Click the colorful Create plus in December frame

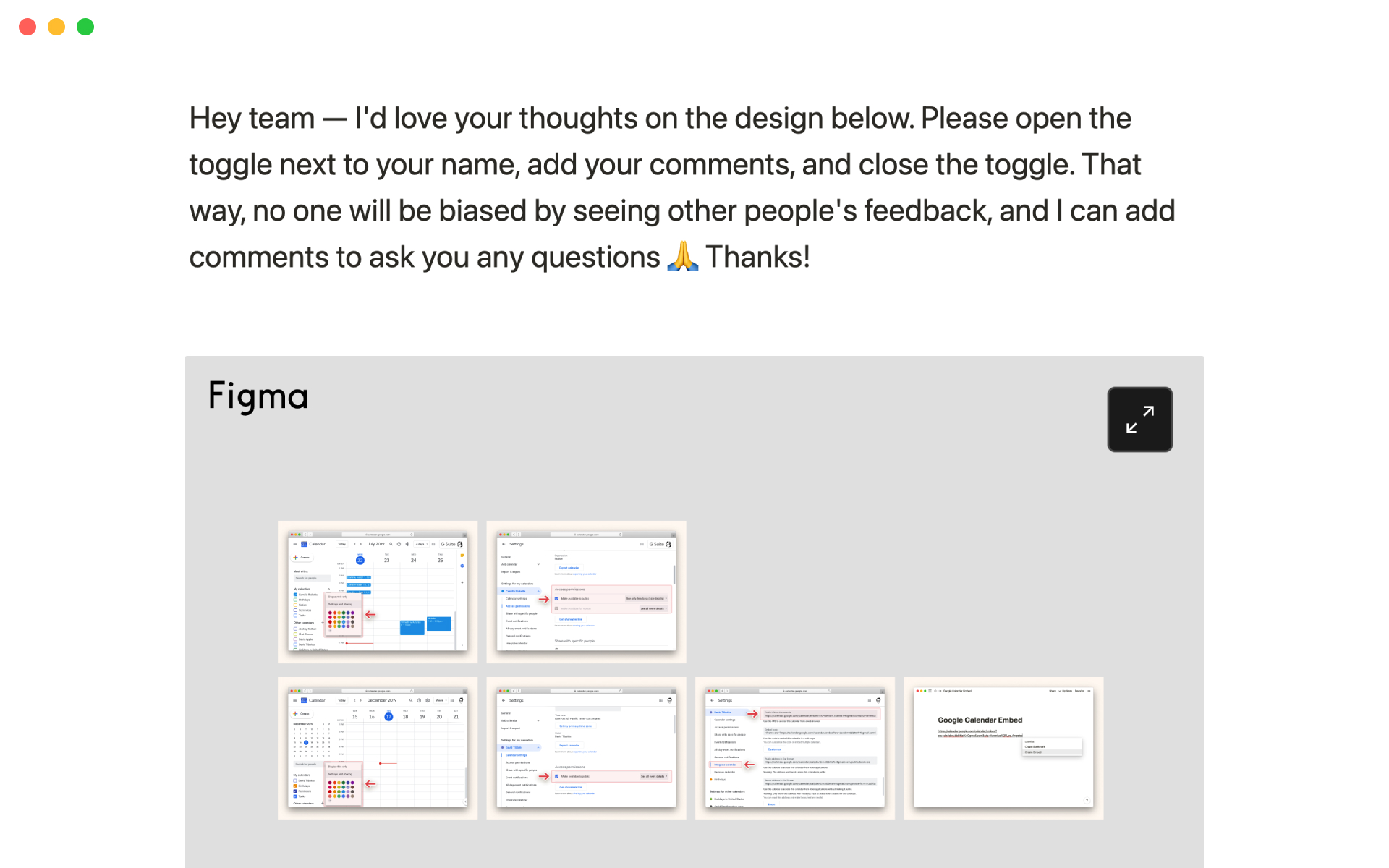pyautogui.click(x=295, y=713)
